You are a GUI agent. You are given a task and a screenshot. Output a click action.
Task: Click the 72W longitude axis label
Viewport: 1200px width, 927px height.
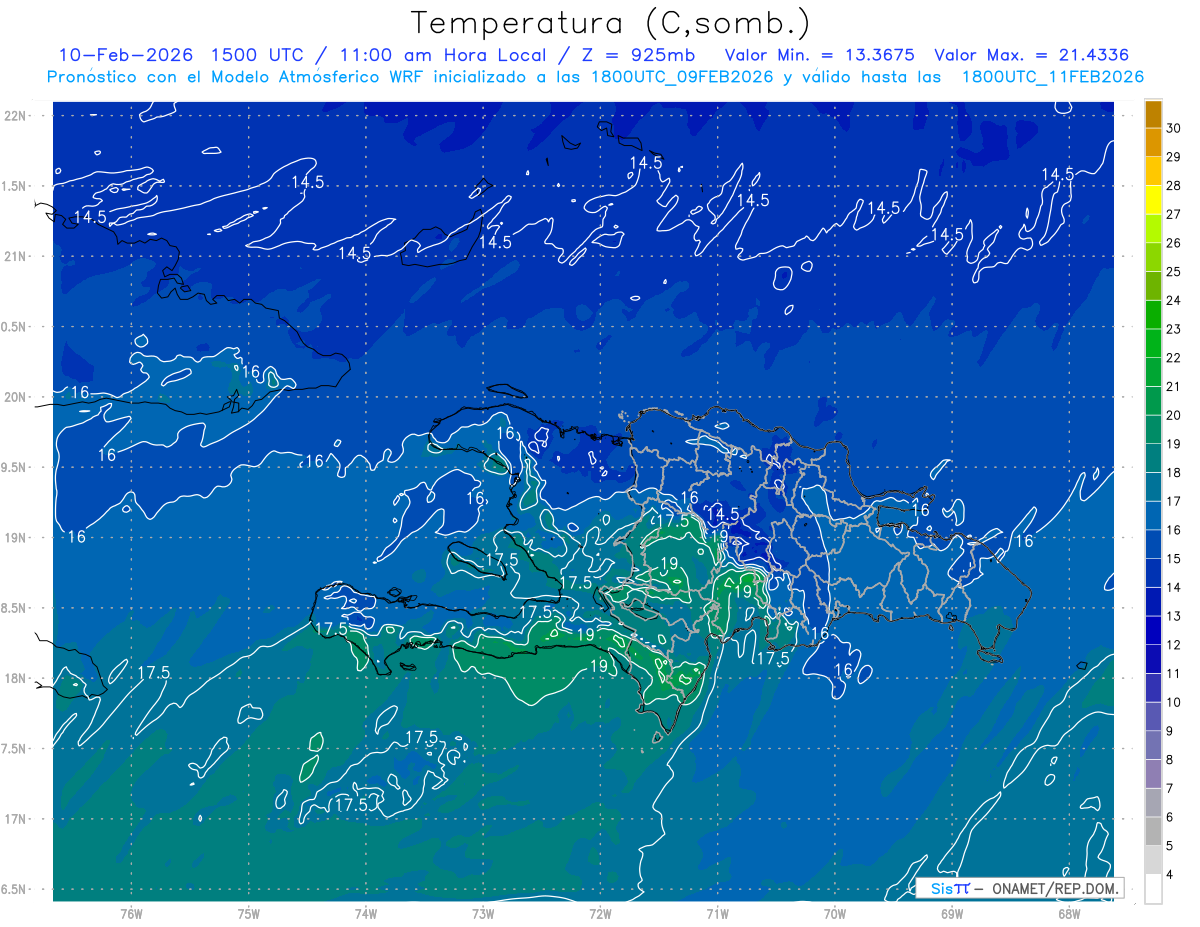tap(600, 914)
